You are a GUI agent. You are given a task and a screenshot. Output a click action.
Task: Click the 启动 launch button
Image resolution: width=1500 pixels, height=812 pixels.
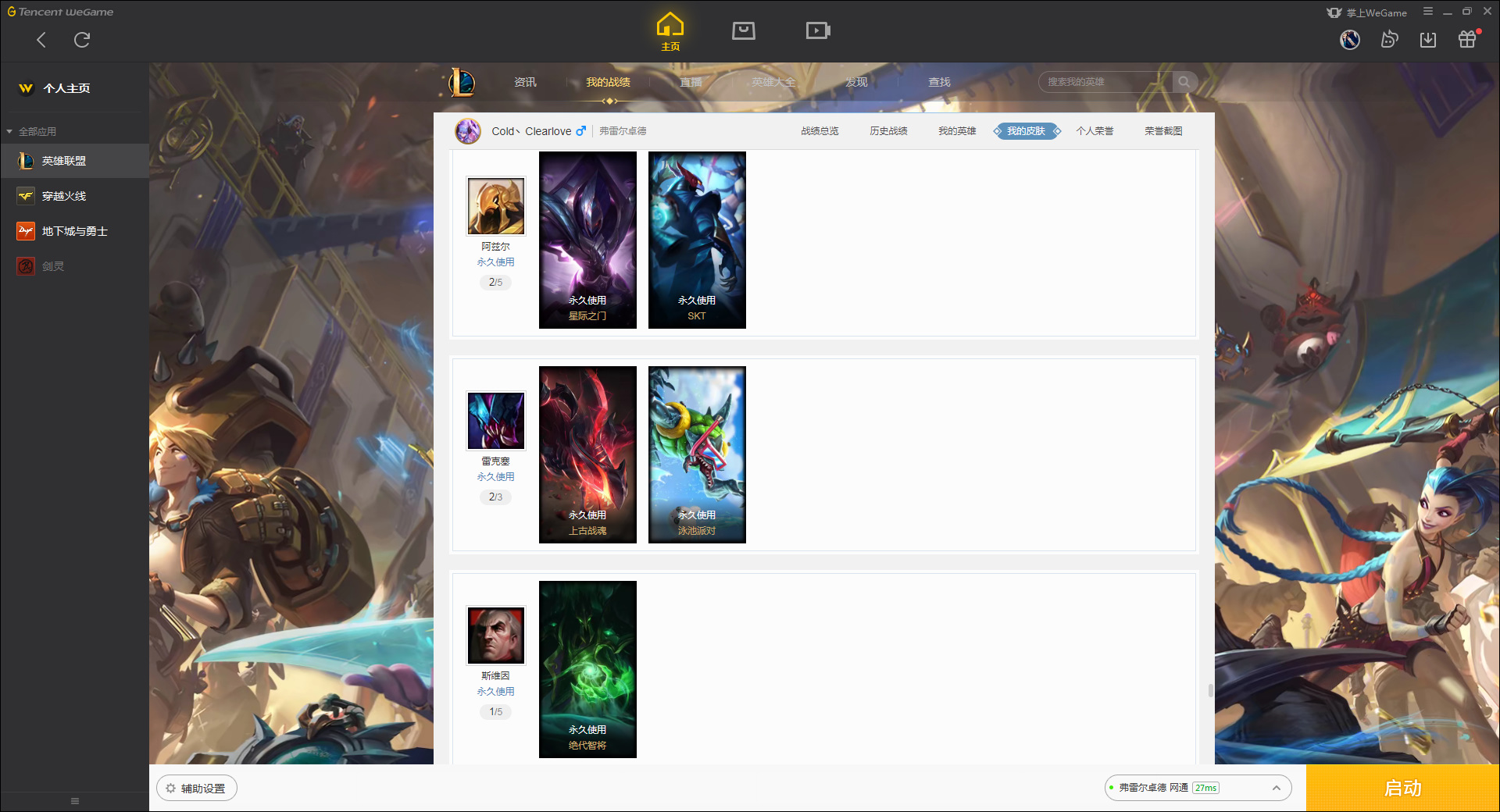point(1402,788)
